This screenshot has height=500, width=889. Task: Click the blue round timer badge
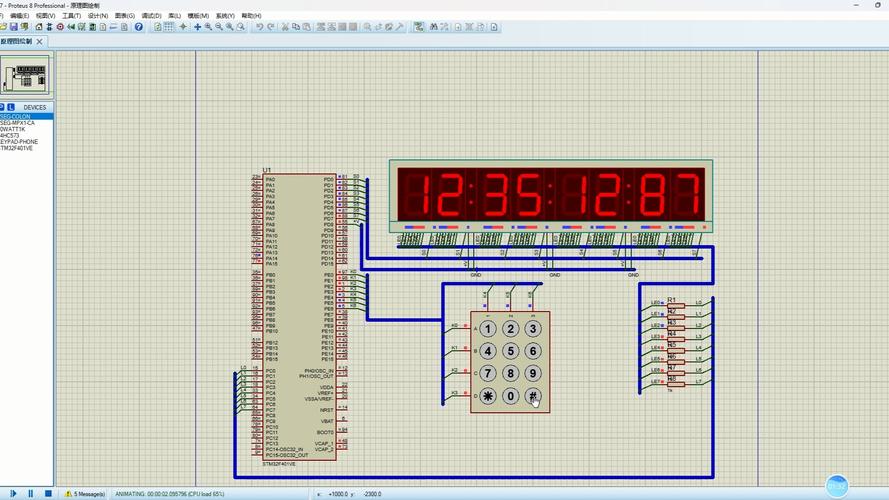[837, 486]
